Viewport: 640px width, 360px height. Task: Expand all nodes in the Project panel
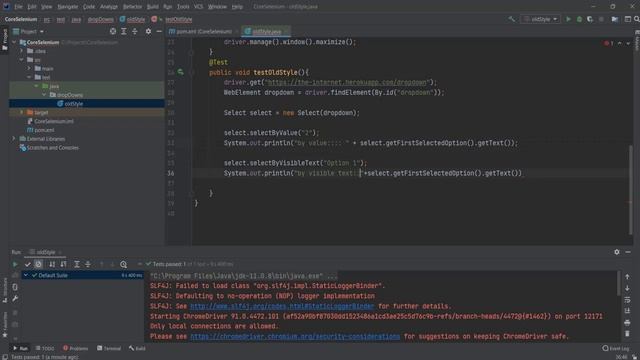[x=124, y=31]
